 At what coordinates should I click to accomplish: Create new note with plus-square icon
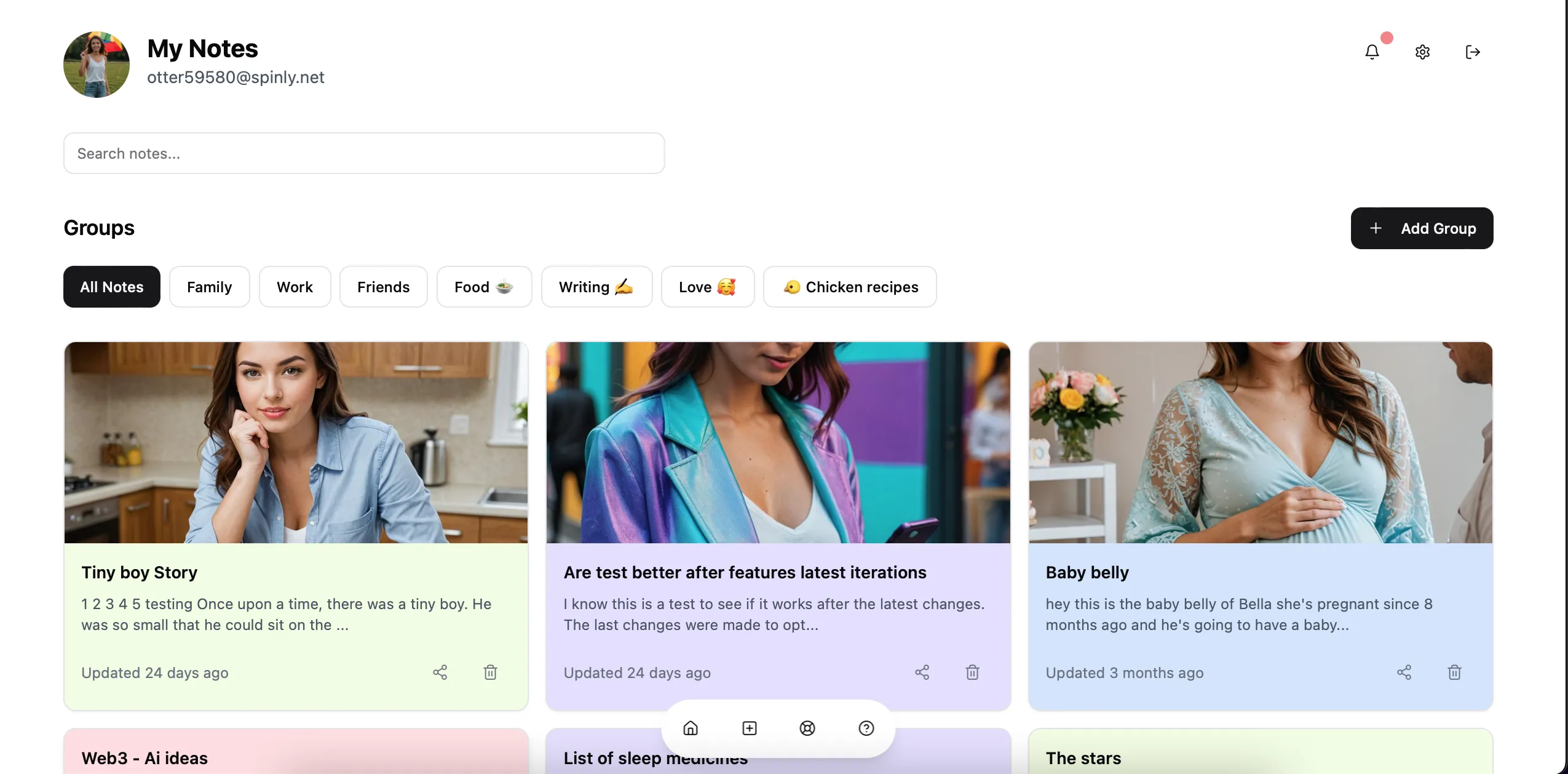[x=749, y=728]
